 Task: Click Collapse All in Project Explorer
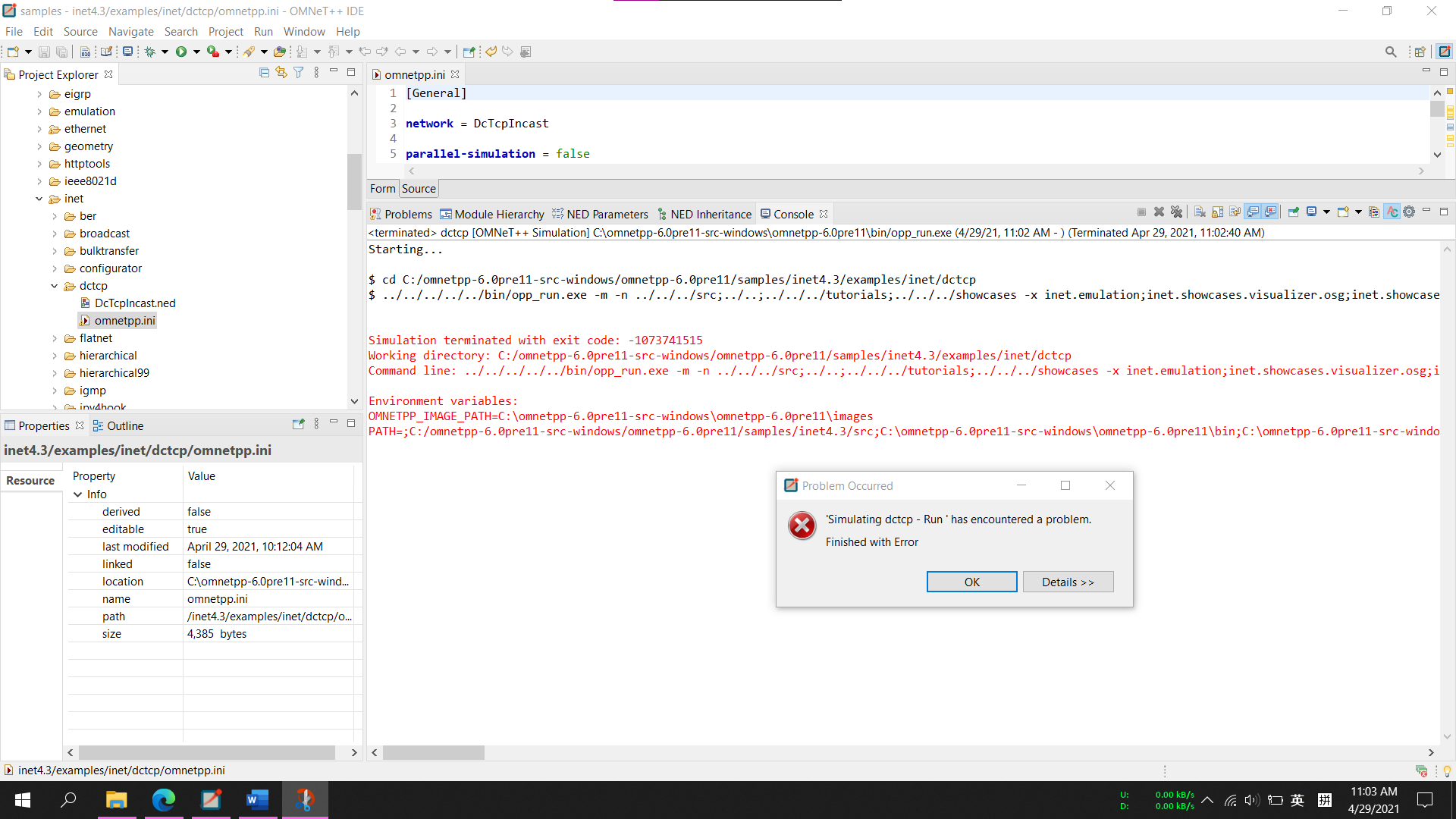[264, 73]
